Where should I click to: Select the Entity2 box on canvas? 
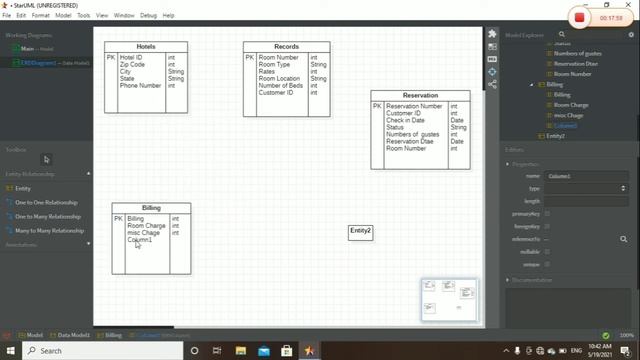(360, 233)
